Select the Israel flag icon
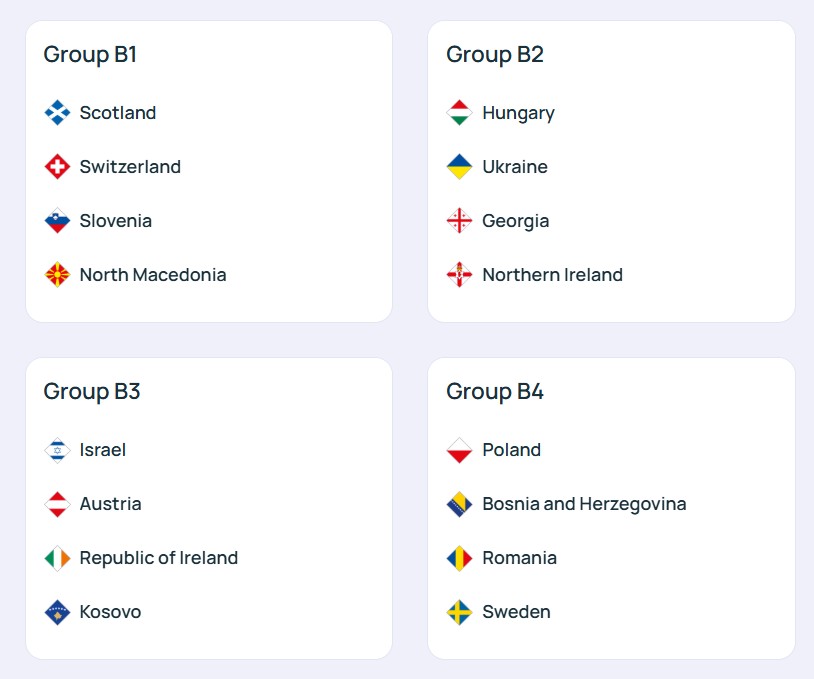This screenshot has width=814, height=679. coord(58,450)
